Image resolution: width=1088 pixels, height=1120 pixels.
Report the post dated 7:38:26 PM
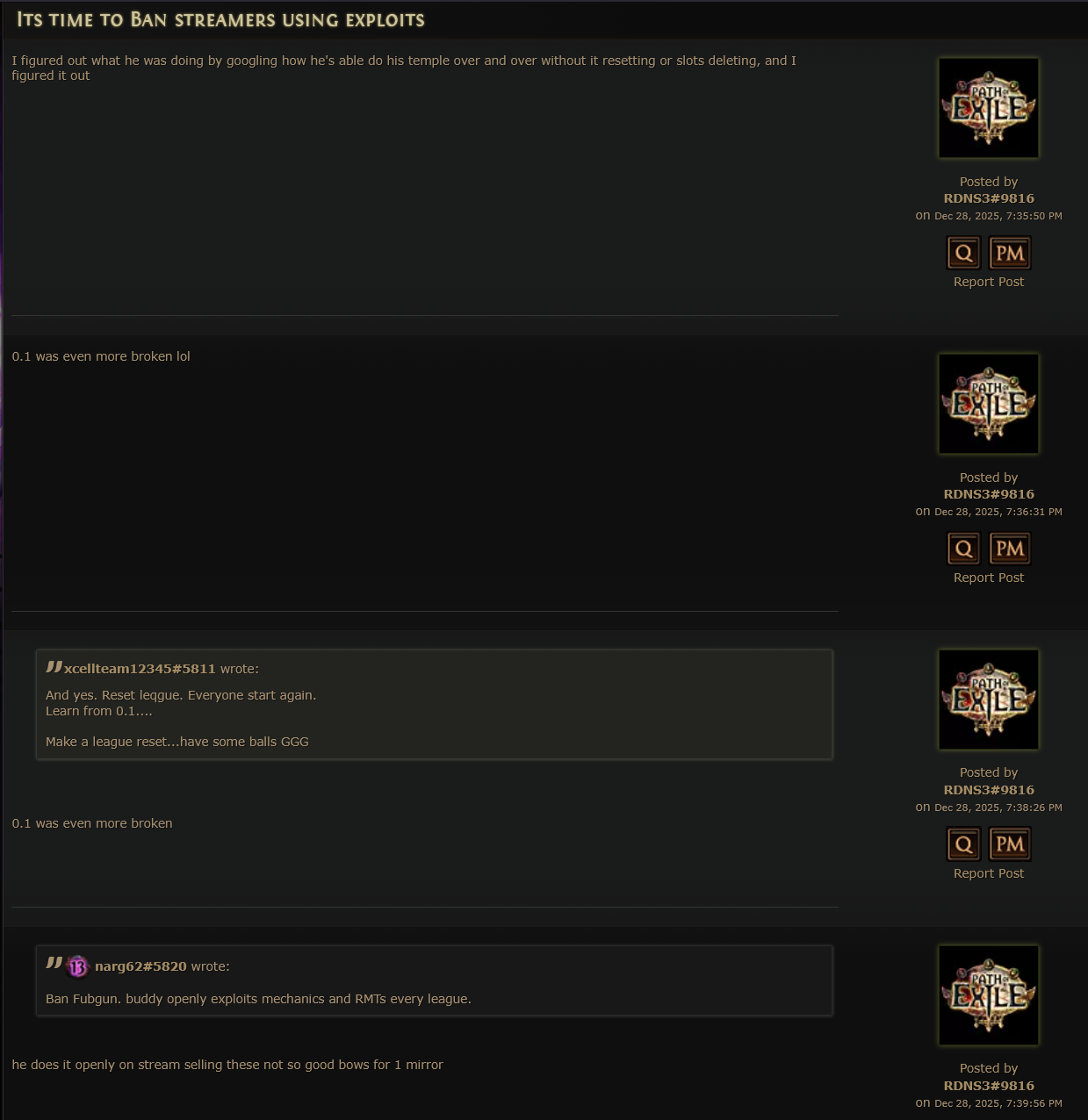[x=989, y=873]
